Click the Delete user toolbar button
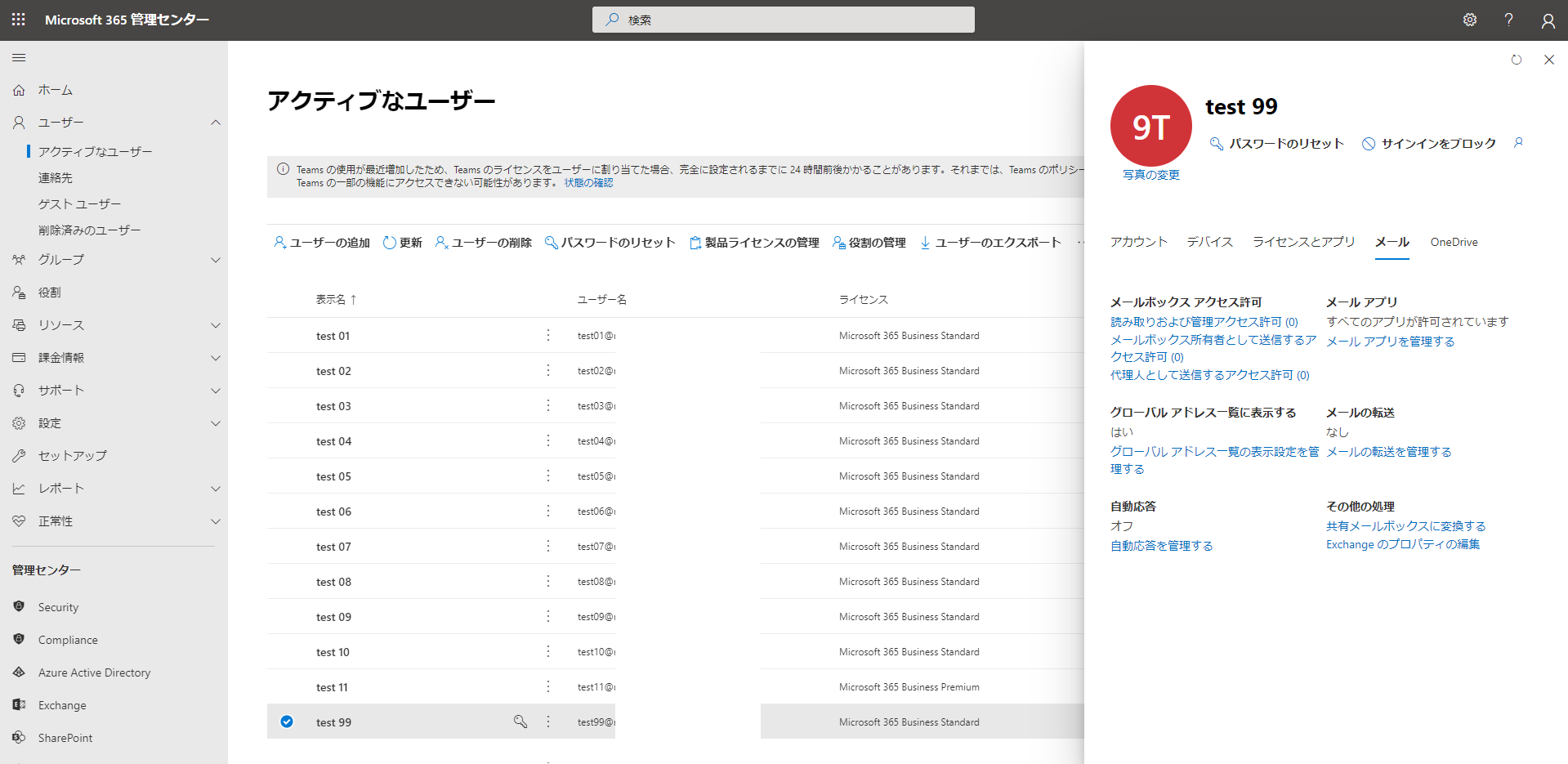The image size is (1568, 764). (484, 243)
